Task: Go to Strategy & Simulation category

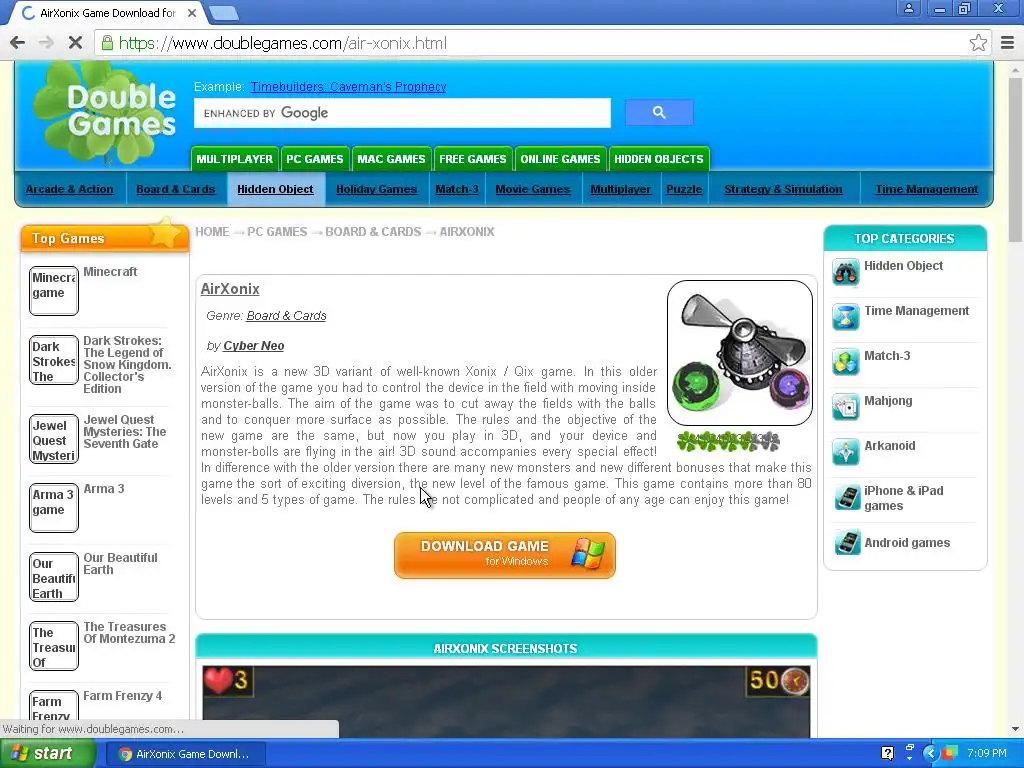Action: coord(784,189)
